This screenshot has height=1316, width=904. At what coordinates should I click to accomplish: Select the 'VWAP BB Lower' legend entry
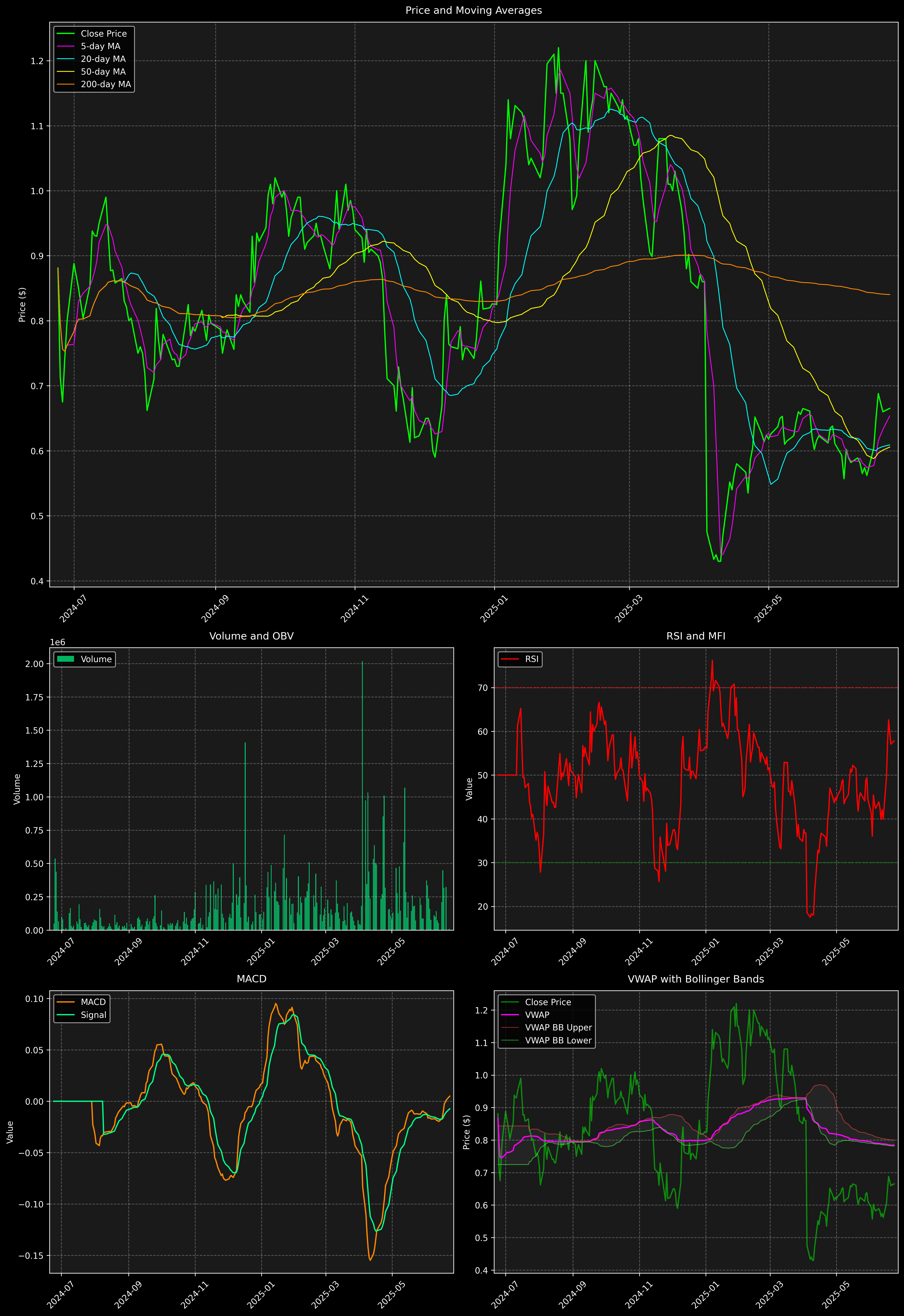pos(559,1040)
